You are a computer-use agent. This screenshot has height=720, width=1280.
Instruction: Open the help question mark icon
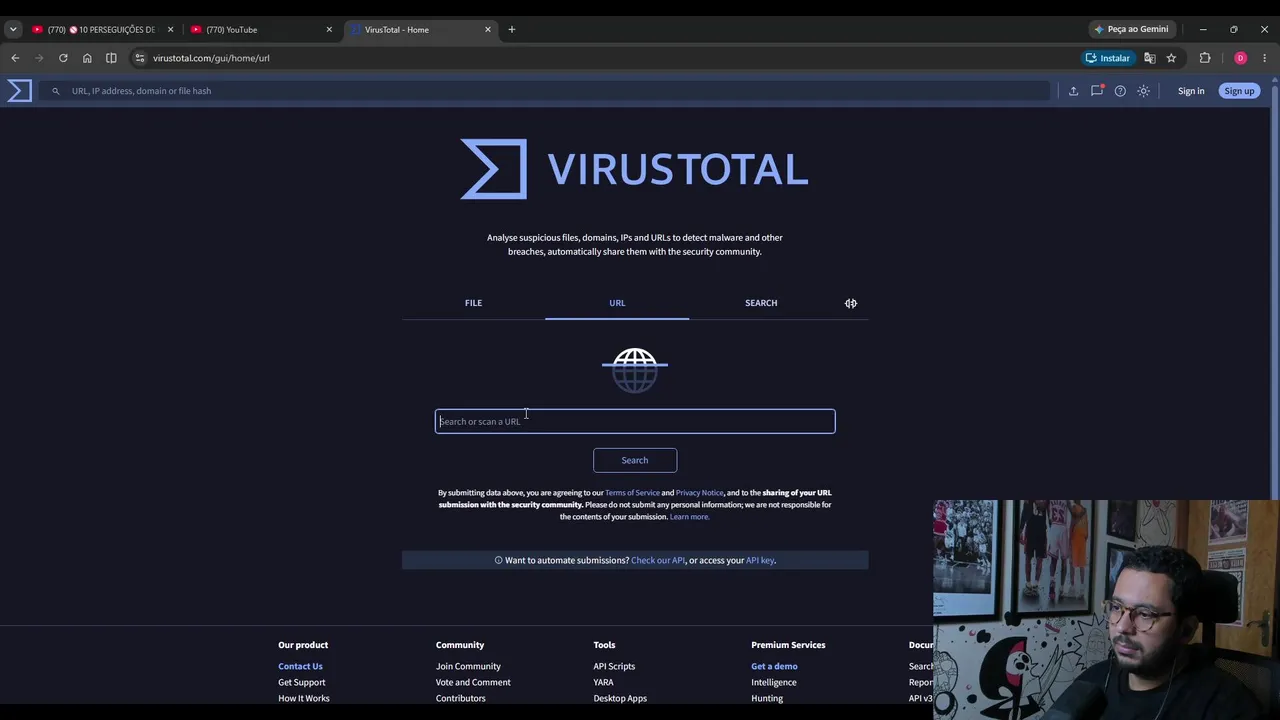[1120, 91]
